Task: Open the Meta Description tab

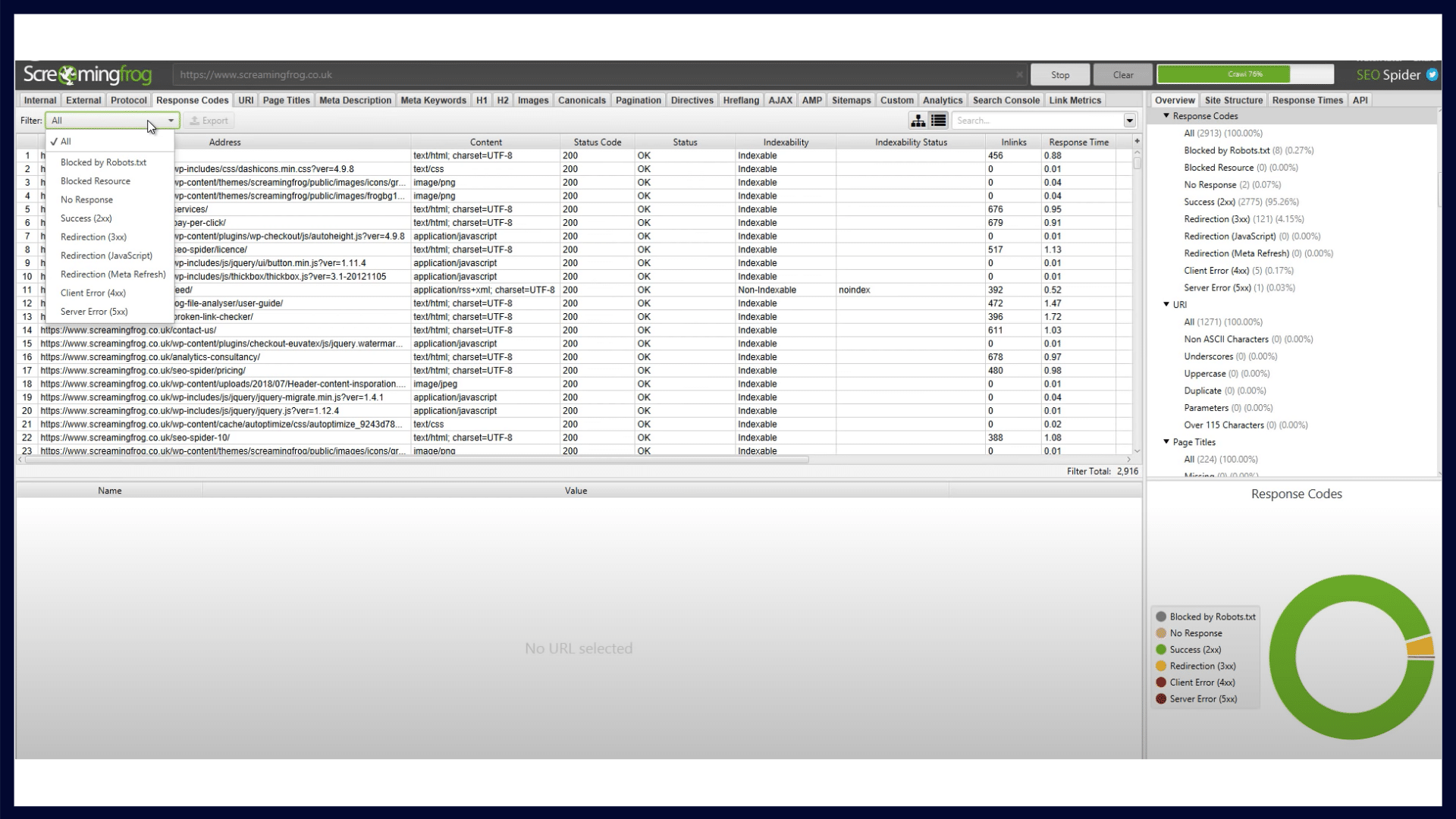Action: click(355, 100)
